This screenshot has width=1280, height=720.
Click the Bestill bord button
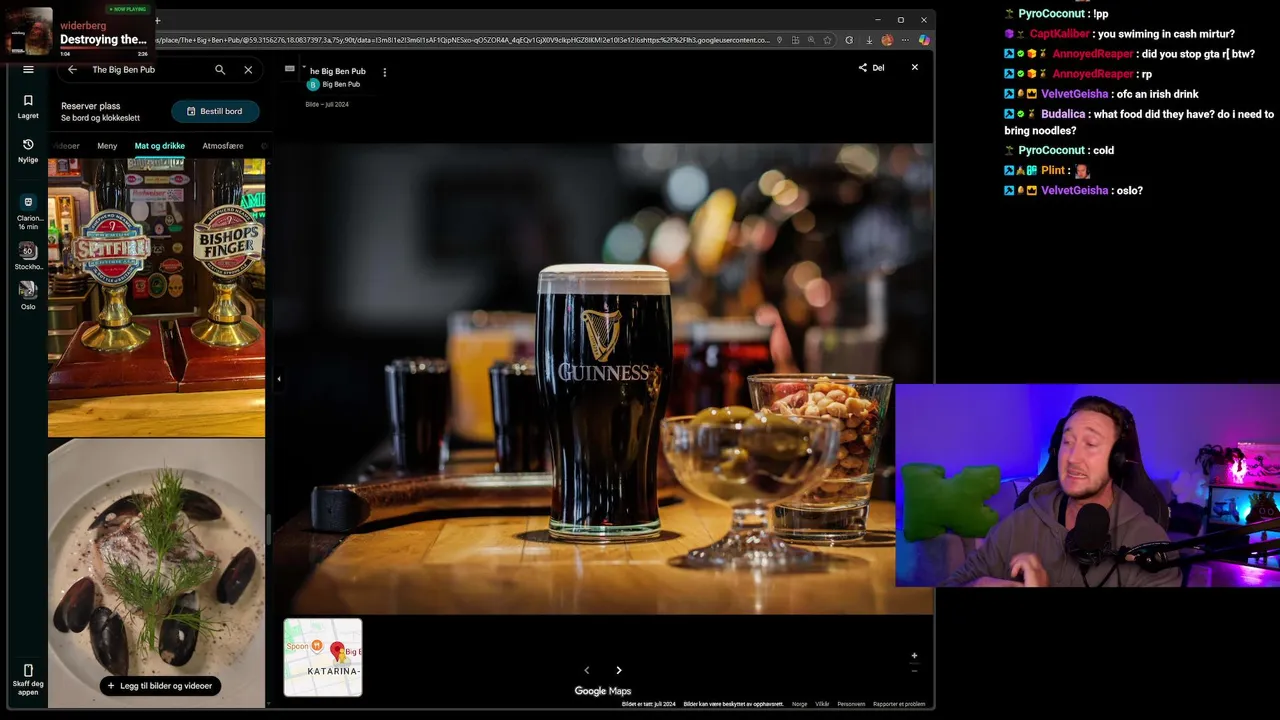click(x=215, y=111)
